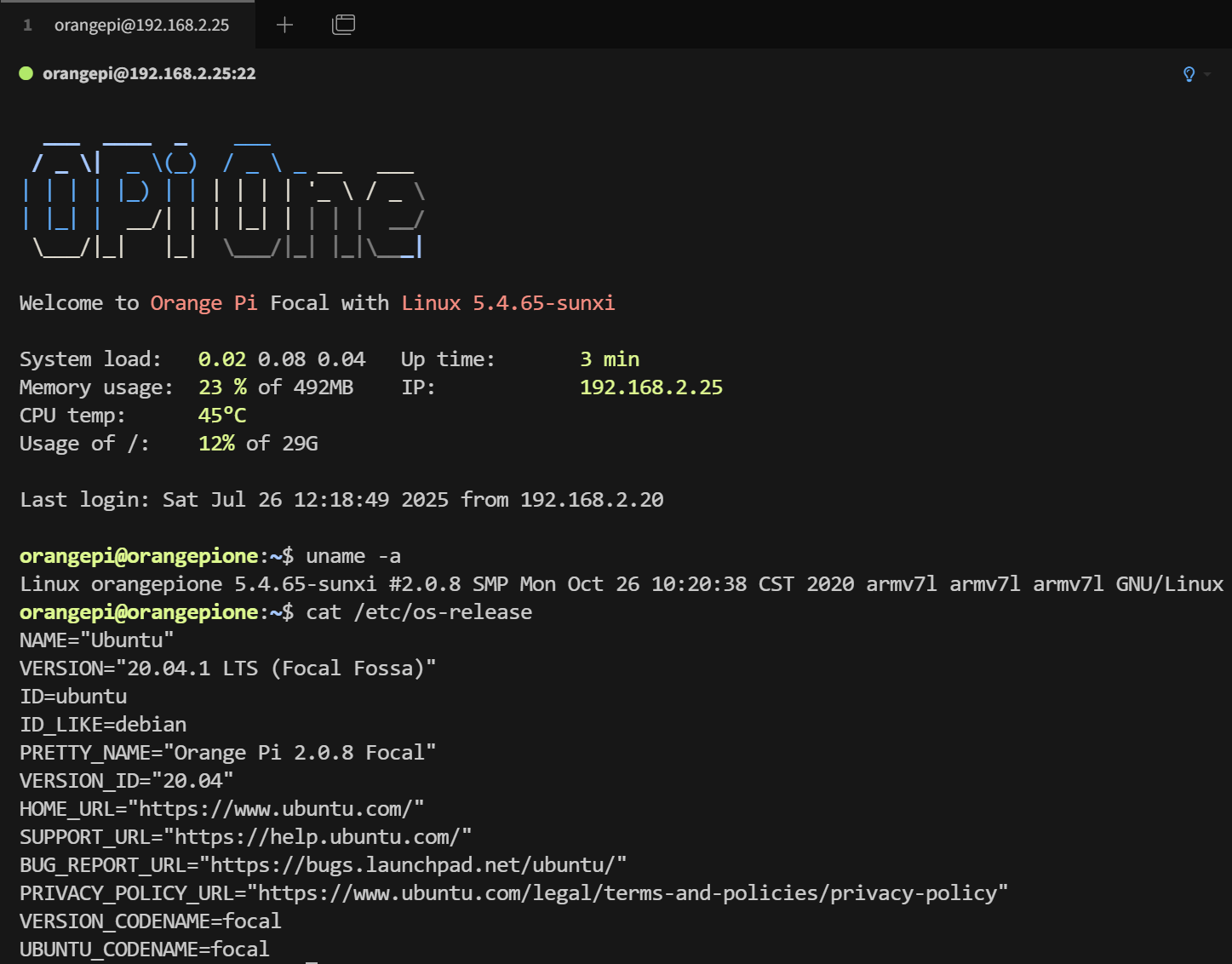1232x964 pixels.
Task: Click the prompt before 'cat /etc/os-release'
Action: [x=157, y=612]
